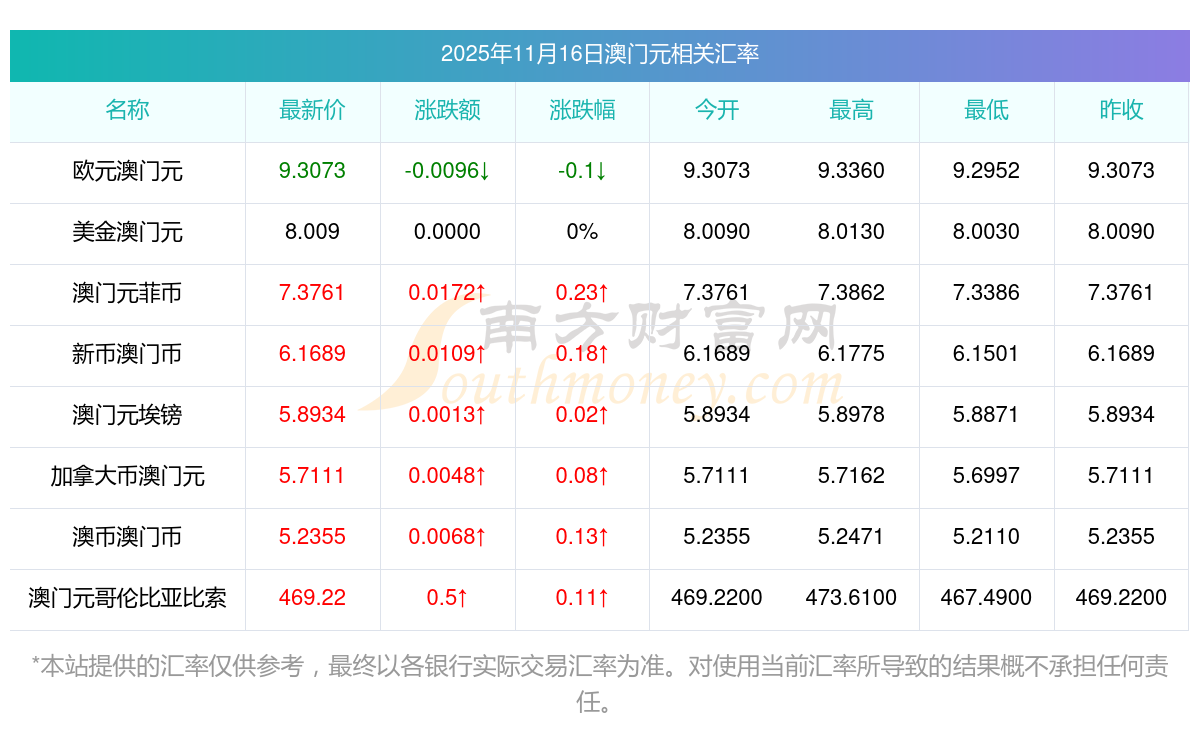The height and width of the screenshot is (733, 1200).
Task: Click the change percent -0.1↓
Action: coord(582,171)
